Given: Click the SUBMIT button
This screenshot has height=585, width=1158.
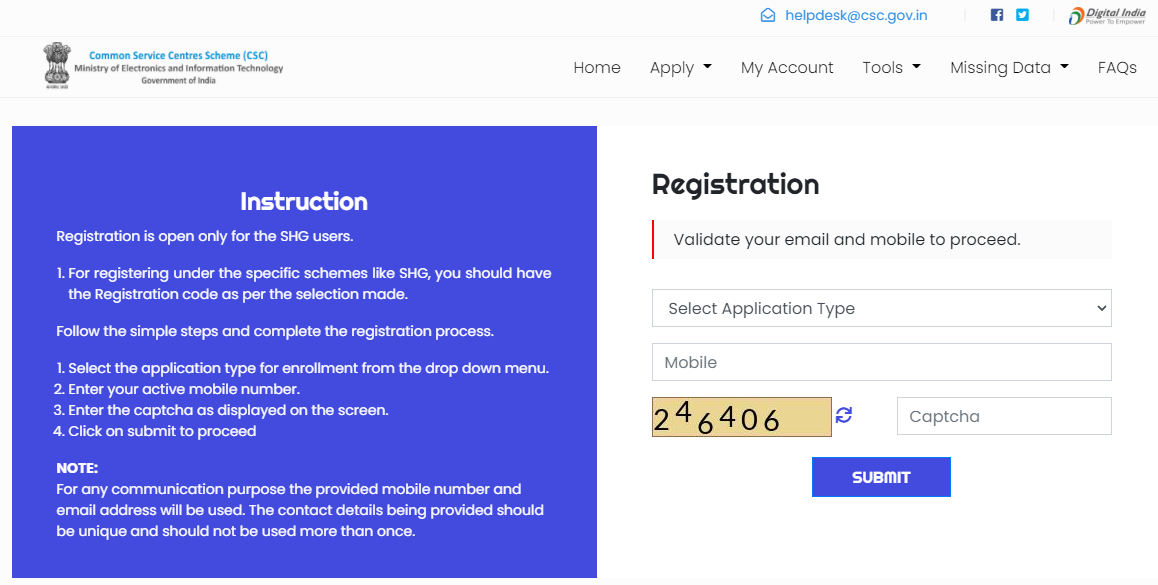Looking at the screenshot, I should 881,477.
